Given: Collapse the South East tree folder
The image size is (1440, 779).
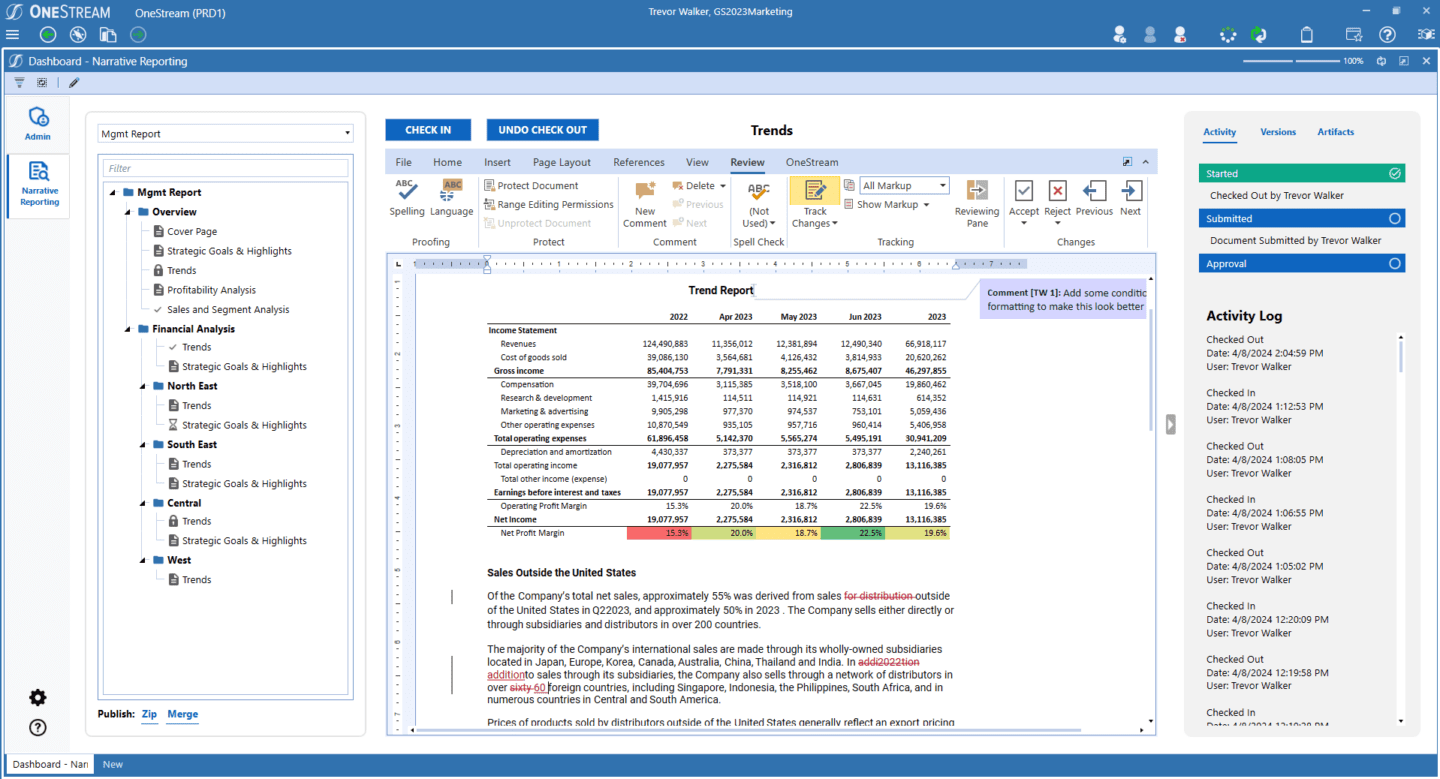Looking at the screenshot, I should click(143, 445).
